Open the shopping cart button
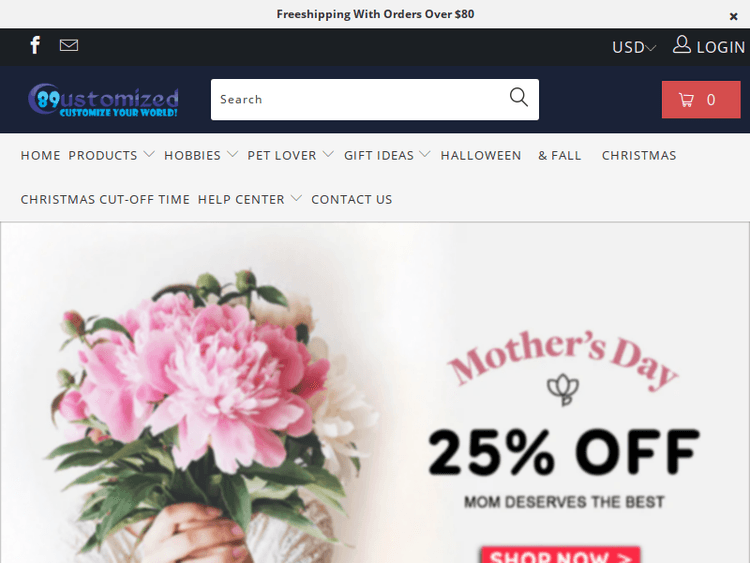 coord(701,99)
